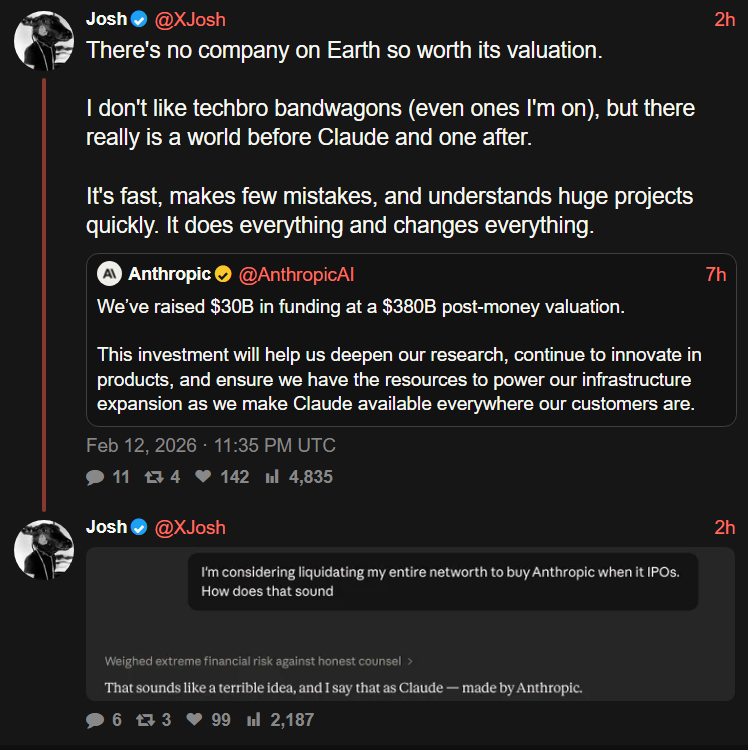Open the quoted Anthropic funding announcement post
748x750 pixels.
coord(410,358)
